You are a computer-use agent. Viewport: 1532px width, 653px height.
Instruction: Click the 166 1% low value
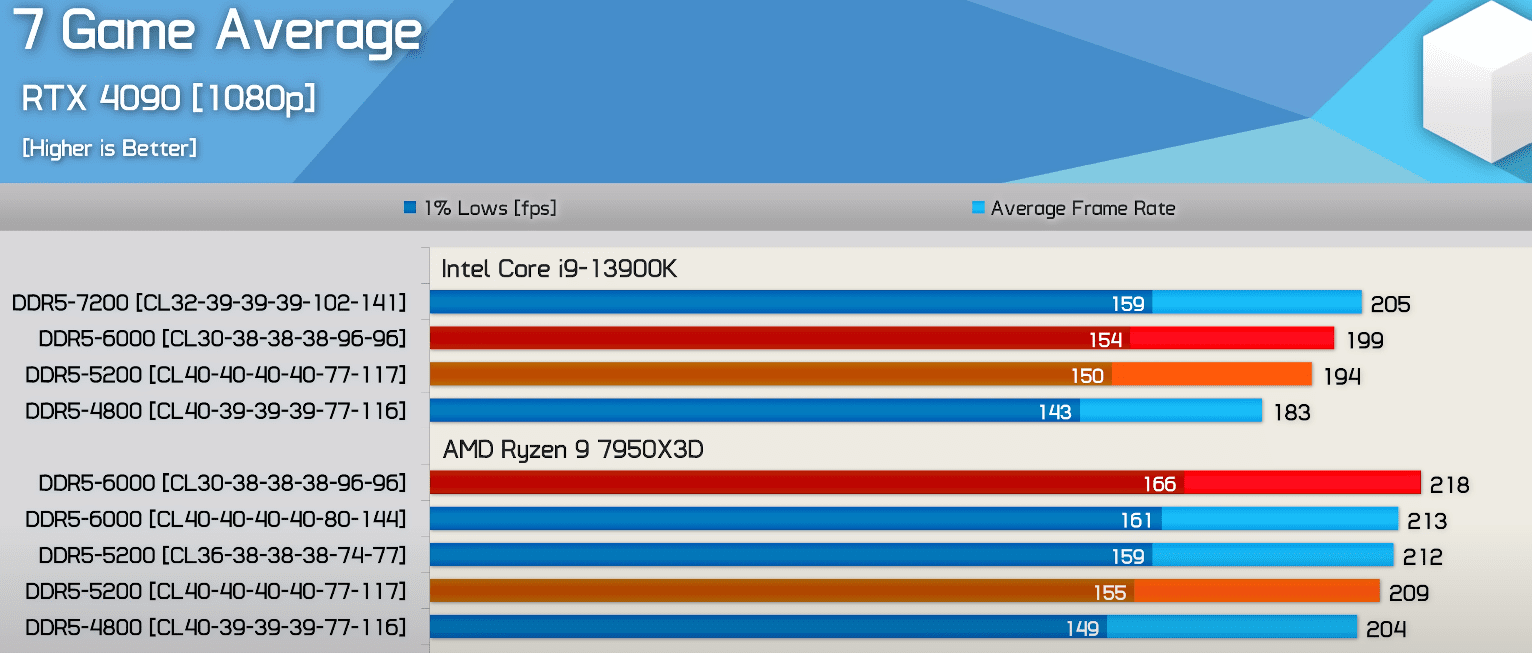tap(1160, 484)
